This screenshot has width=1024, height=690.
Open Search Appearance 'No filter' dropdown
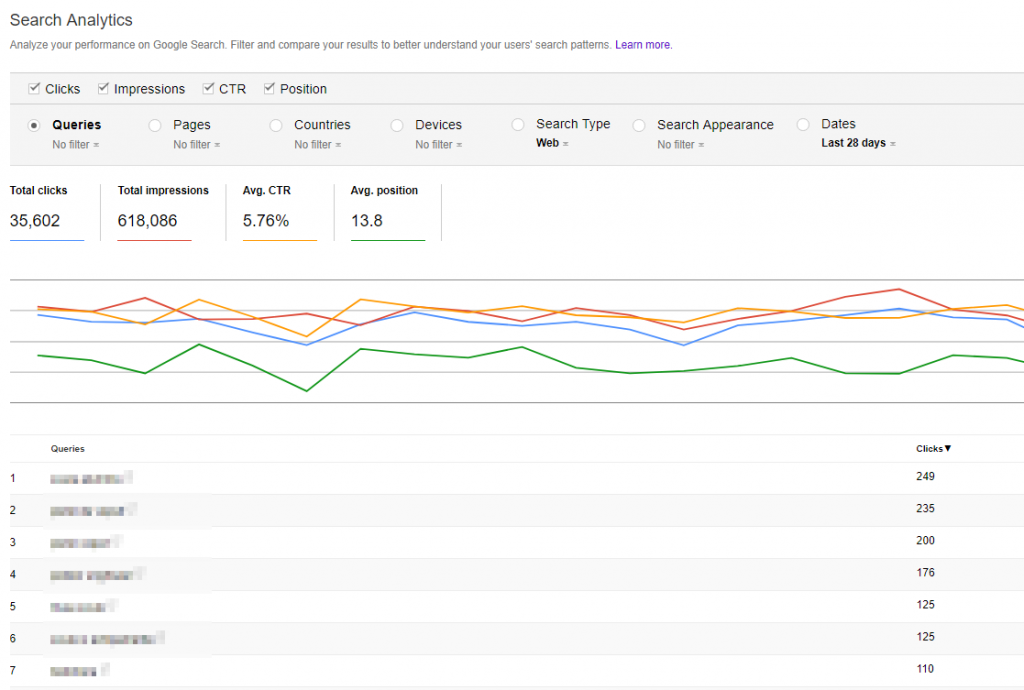click(x=680, y=144)
